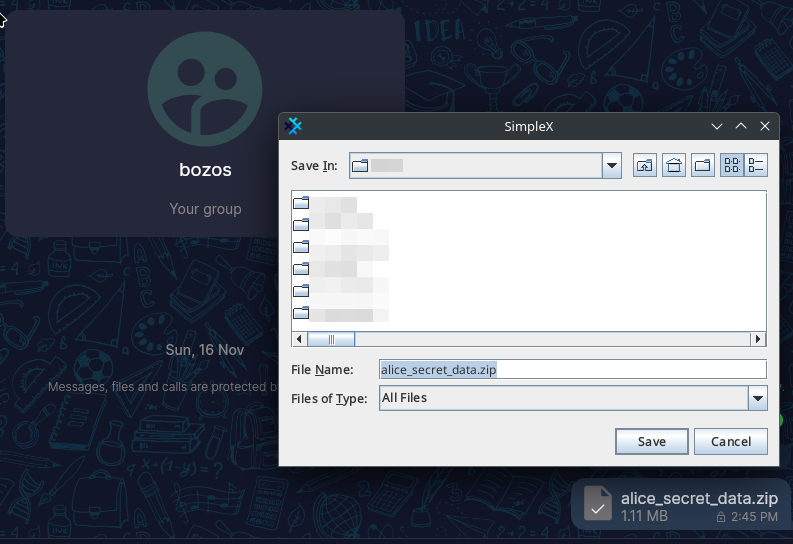Click the Create New Folder icon
The height and width of the screenshot is (544, 793).
coord(703,166)
